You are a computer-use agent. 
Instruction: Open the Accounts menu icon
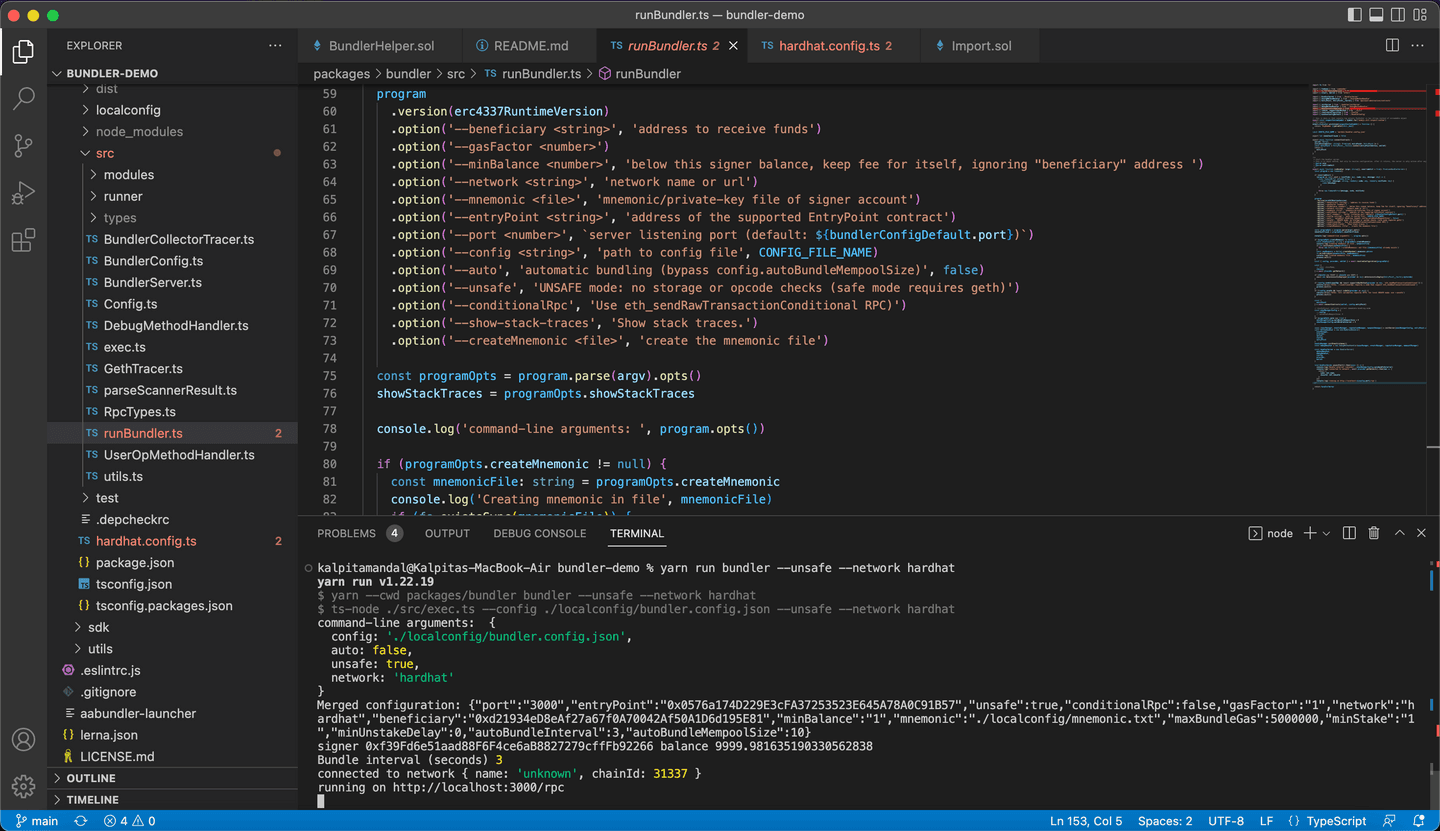pos(23,740)
